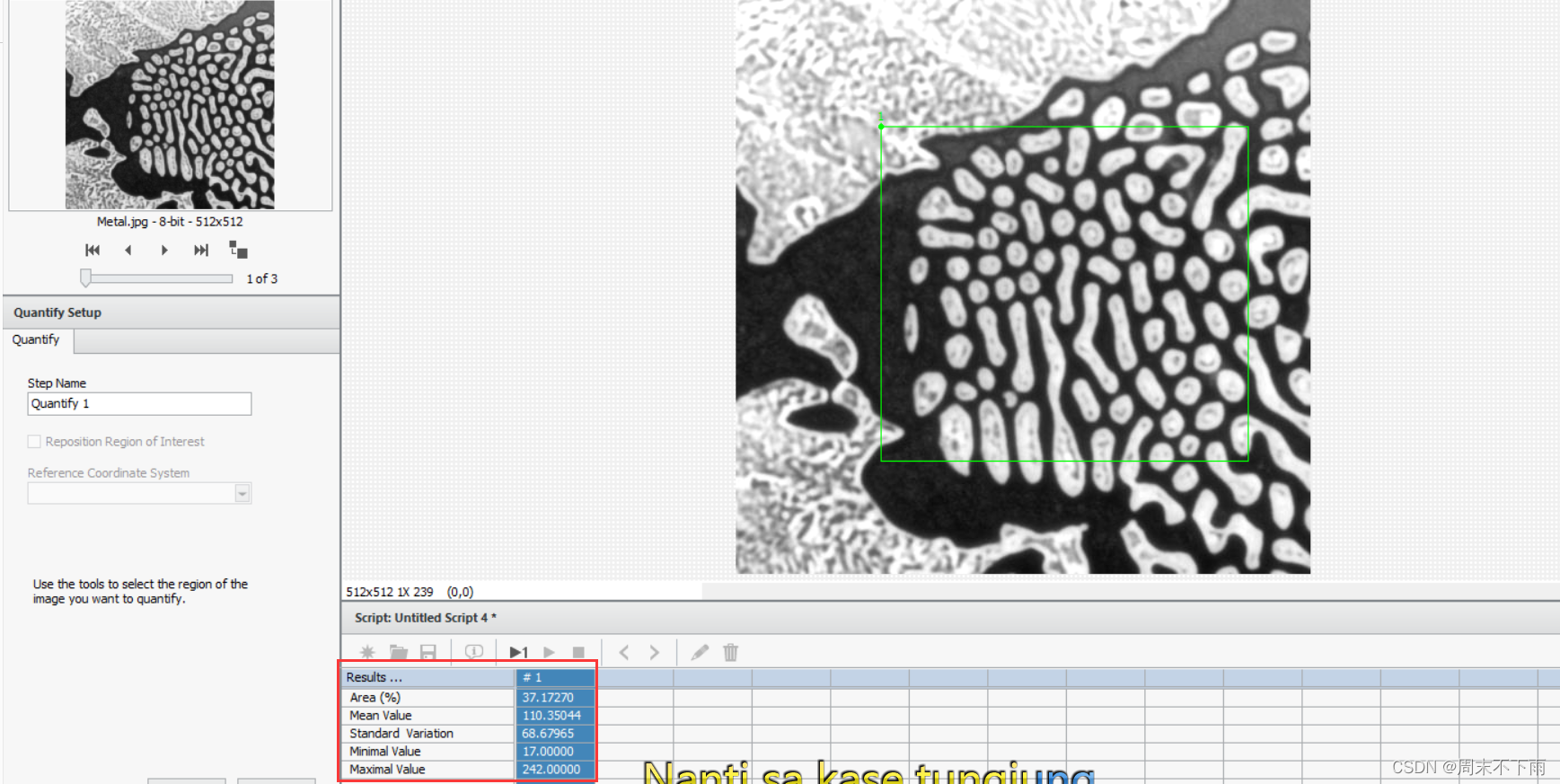Edit the selected step with pencil icon

pyautogui.click(x=700, y=653)
